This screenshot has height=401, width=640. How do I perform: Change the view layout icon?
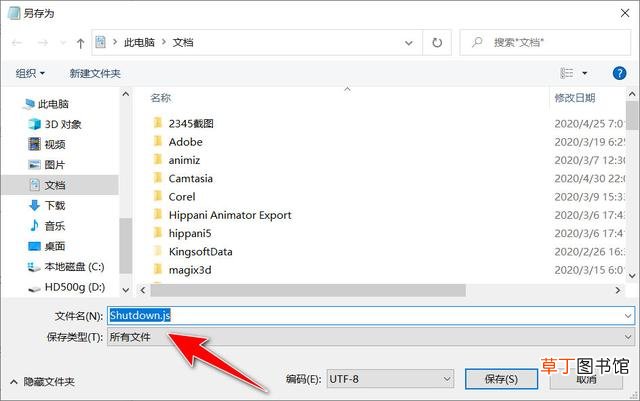click(567, 73)
